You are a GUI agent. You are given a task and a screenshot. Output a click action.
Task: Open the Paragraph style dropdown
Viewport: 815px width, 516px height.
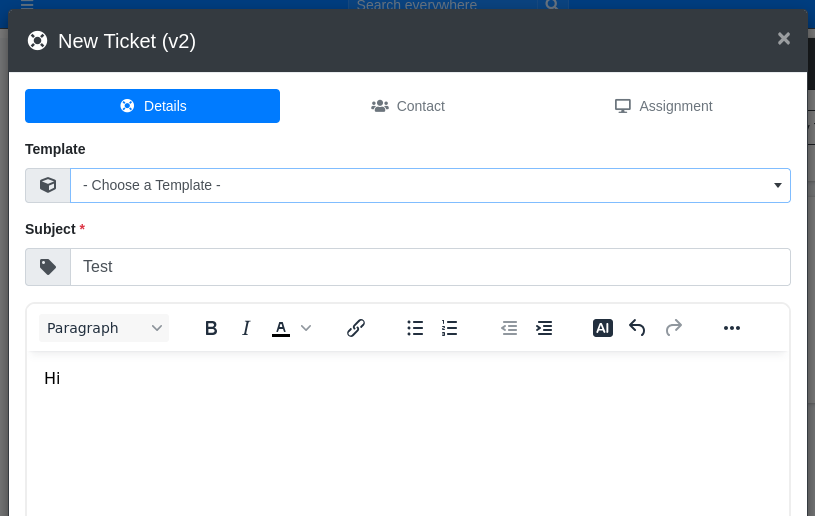(x=104, y=328)
